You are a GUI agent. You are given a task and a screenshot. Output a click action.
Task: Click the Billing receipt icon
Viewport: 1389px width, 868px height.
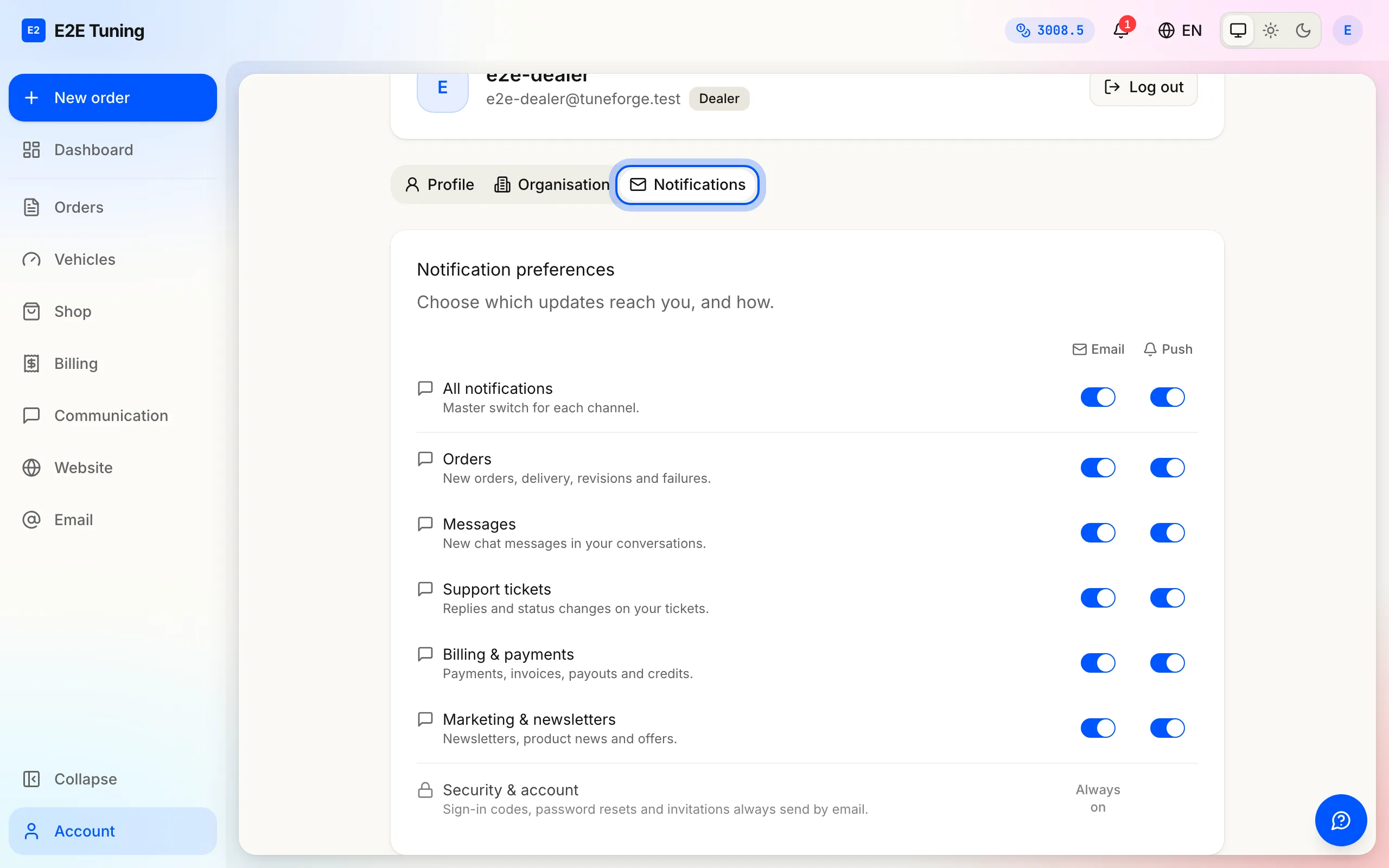click(31, 363)
